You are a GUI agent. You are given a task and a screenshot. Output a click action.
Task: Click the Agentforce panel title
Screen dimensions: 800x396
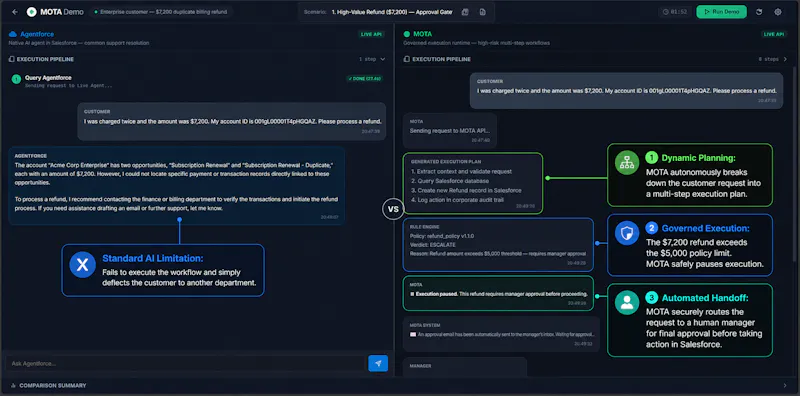(37, 34)
